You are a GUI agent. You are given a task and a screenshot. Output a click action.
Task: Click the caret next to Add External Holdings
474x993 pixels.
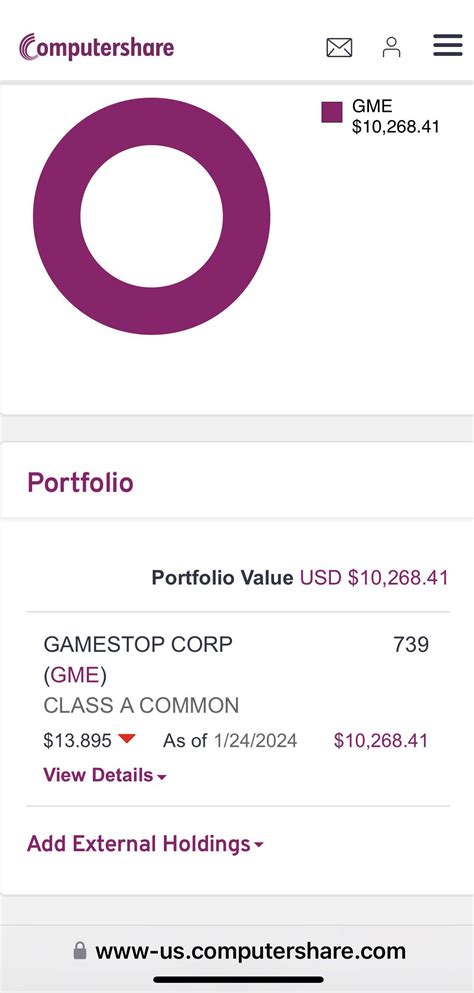tap(259, 845)
